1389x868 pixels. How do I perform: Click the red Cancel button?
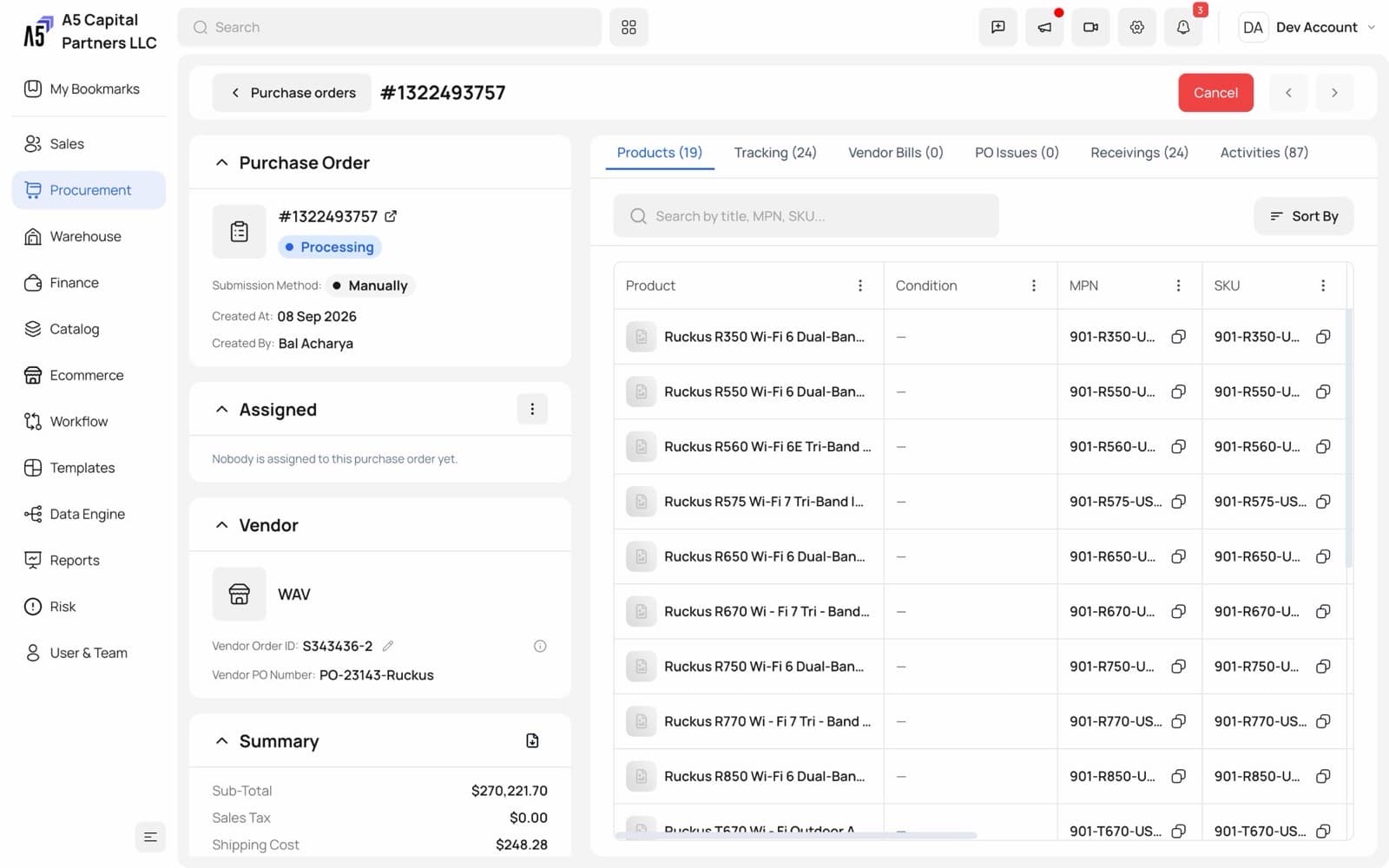[x=1215, y=93]
